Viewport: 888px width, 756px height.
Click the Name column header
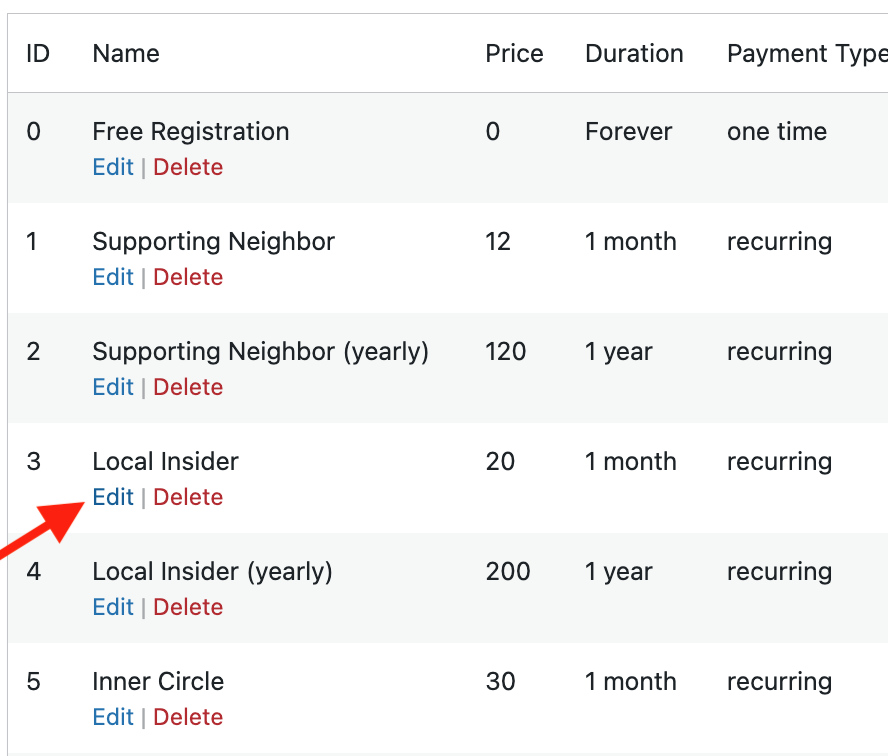pyautogui.click(x=126, y=53)
